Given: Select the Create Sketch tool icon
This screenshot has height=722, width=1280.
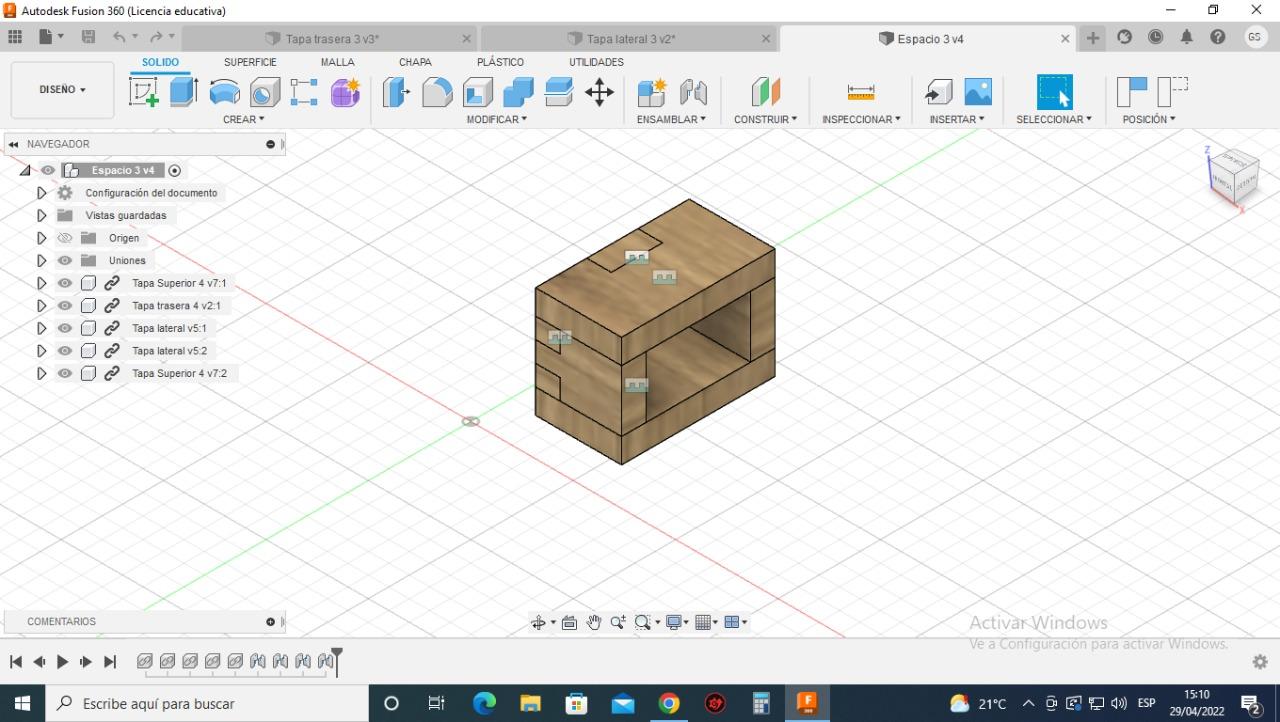Looking at the screenshot, I should click(144, 92).
